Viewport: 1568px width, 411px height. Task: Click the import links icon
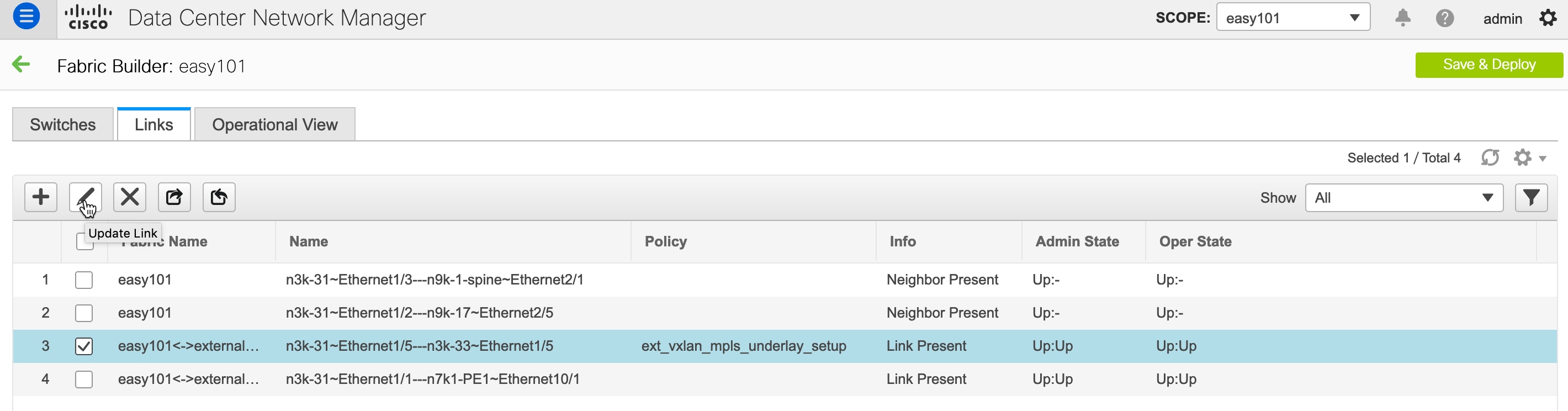coord(219,197)
